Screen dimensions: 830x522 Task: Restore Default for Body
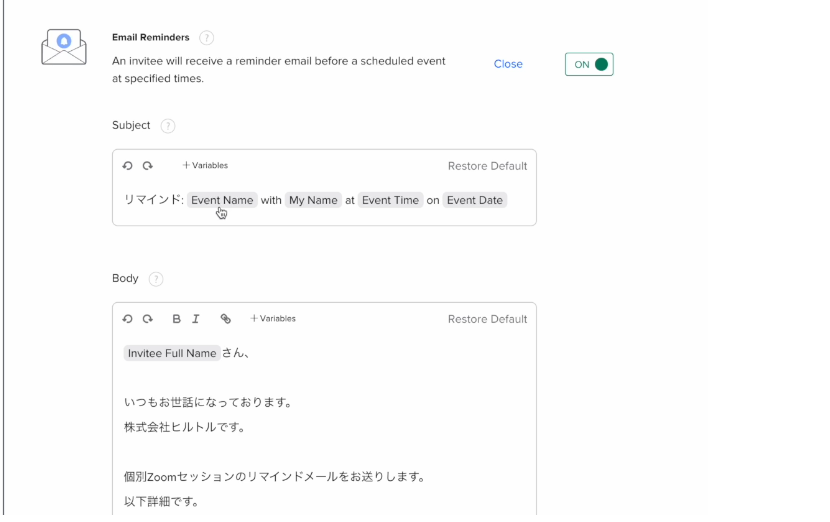(x=488, y=319)
